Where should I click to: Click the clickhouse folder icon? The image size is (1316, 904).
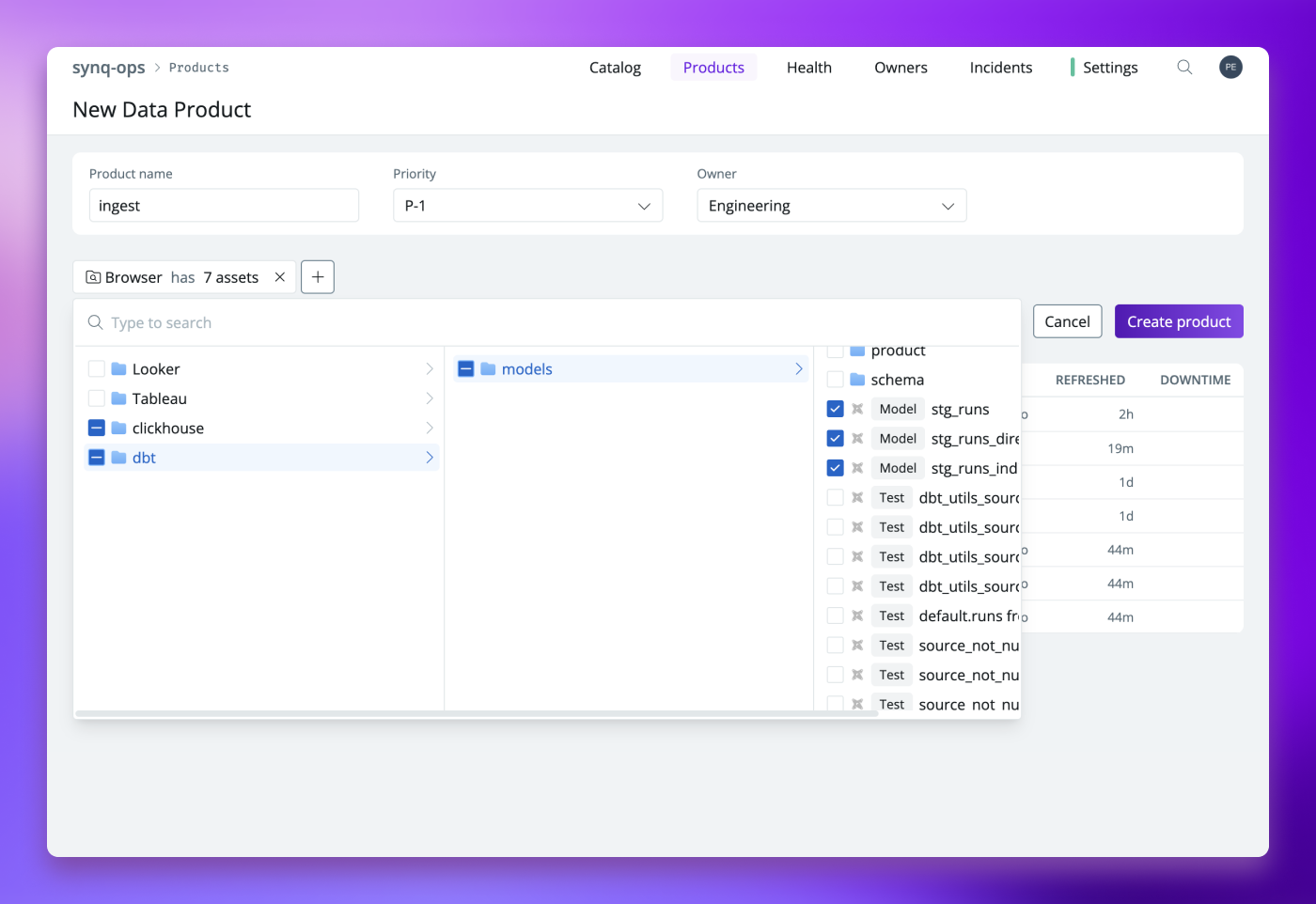coord(118,428)
